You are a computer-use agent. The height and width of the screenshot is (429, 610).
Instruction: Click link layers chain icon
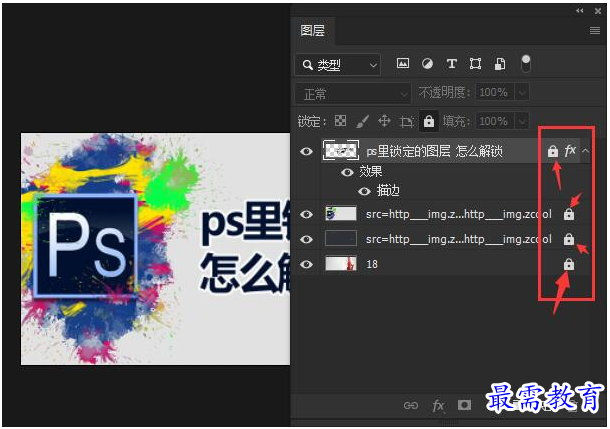click(x=411, y=405)
